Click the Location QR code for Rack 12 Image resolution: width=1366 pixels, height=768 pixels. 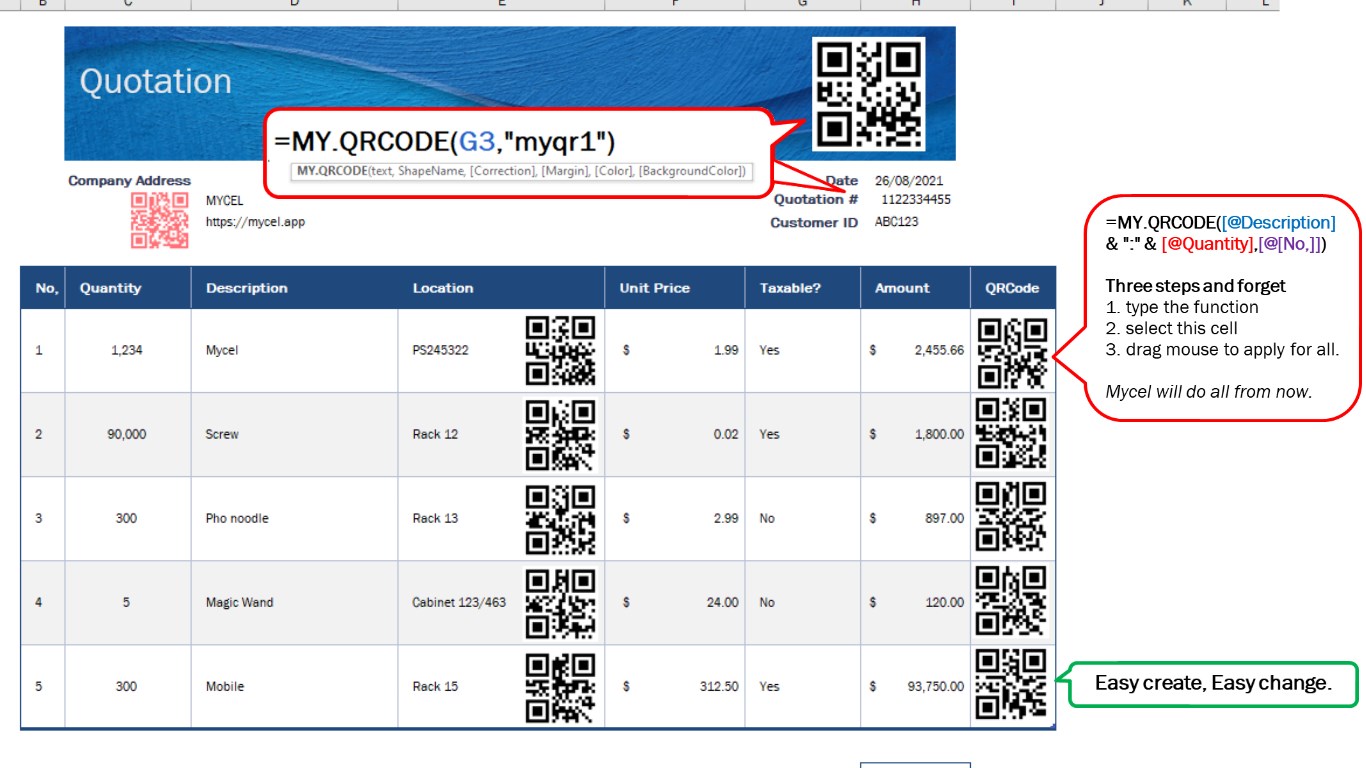click(561, 435)
